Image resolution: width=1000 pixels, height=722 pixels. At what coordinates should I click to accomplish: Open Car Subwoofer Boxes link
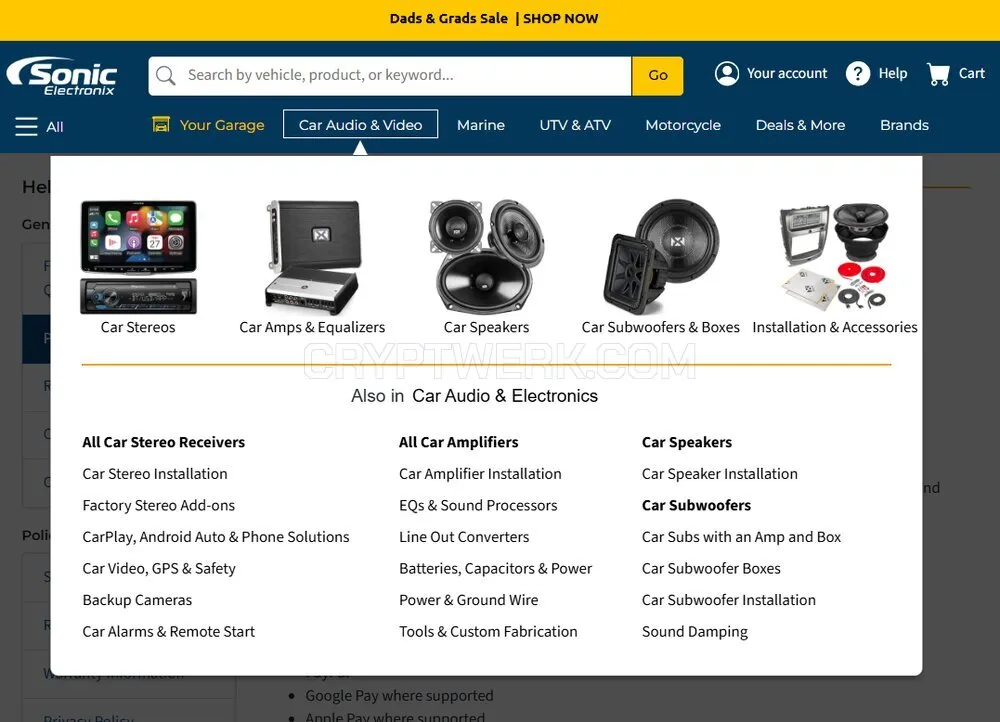[711, 568]
